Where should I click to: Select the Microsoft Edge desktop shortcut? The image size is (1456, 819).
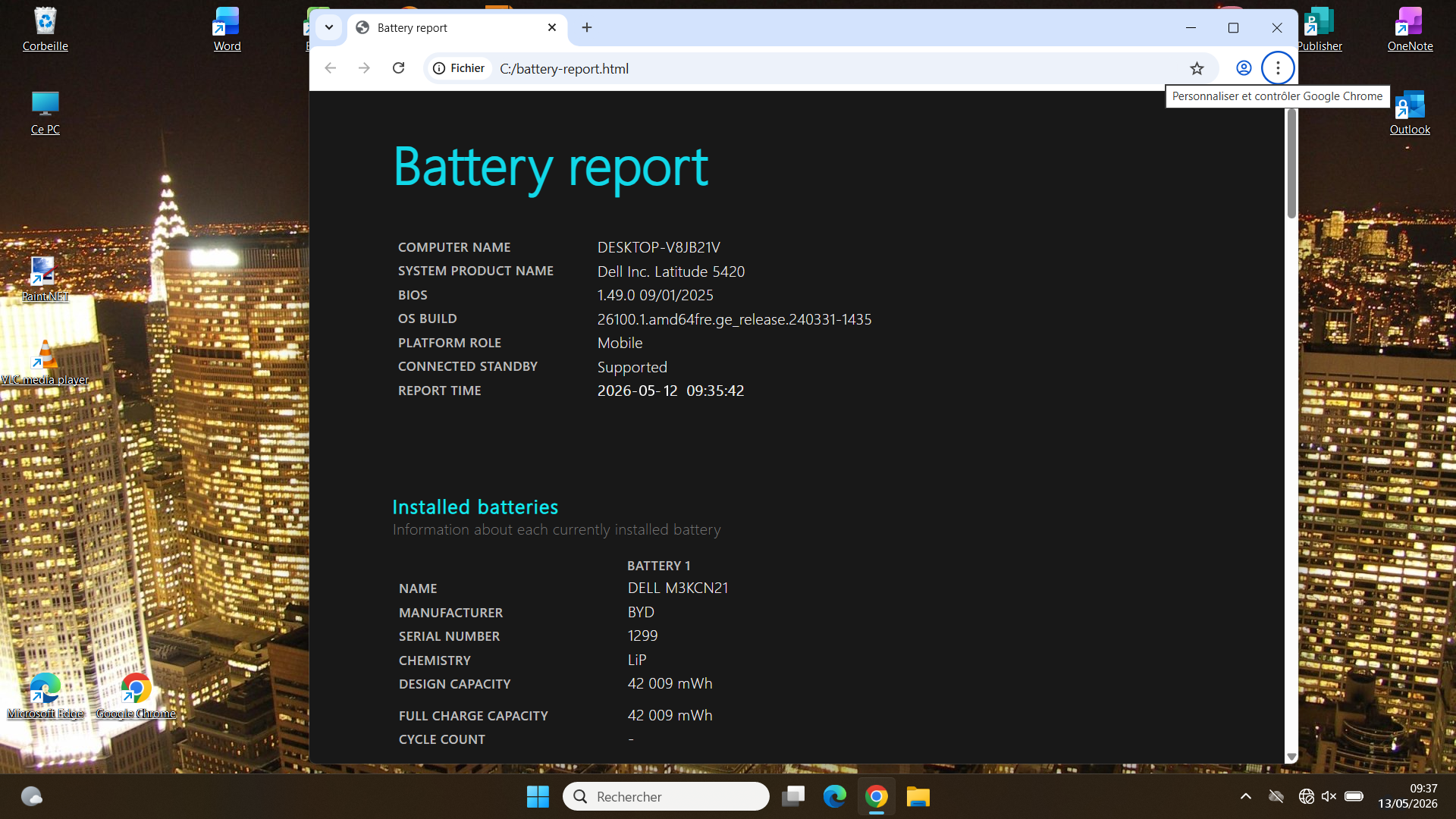[45, 696]
